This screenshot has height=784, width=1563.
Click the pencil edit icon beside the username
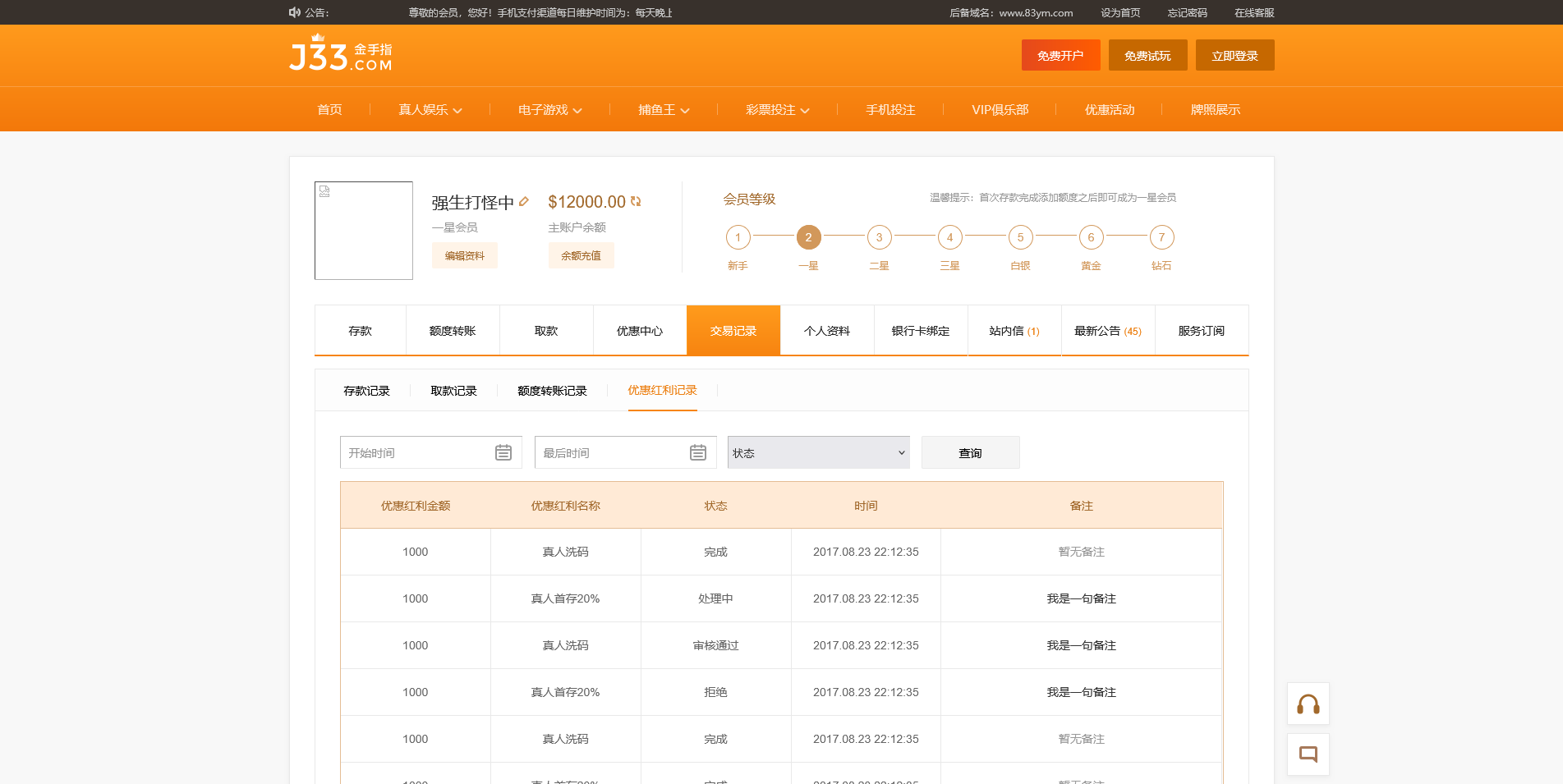point(524,201)
